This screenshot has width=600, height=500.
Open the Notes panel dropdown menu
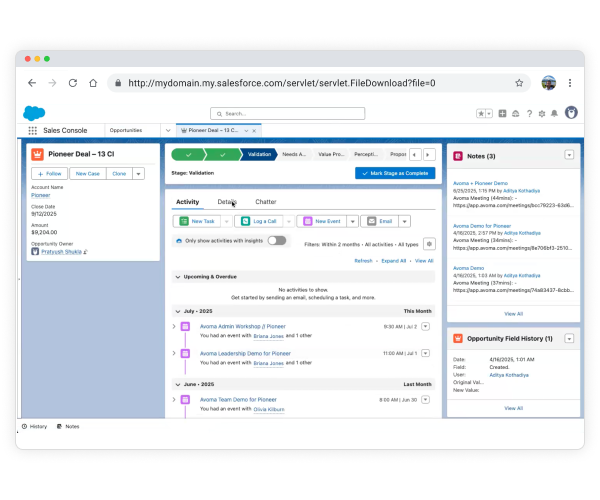(569, 155)
